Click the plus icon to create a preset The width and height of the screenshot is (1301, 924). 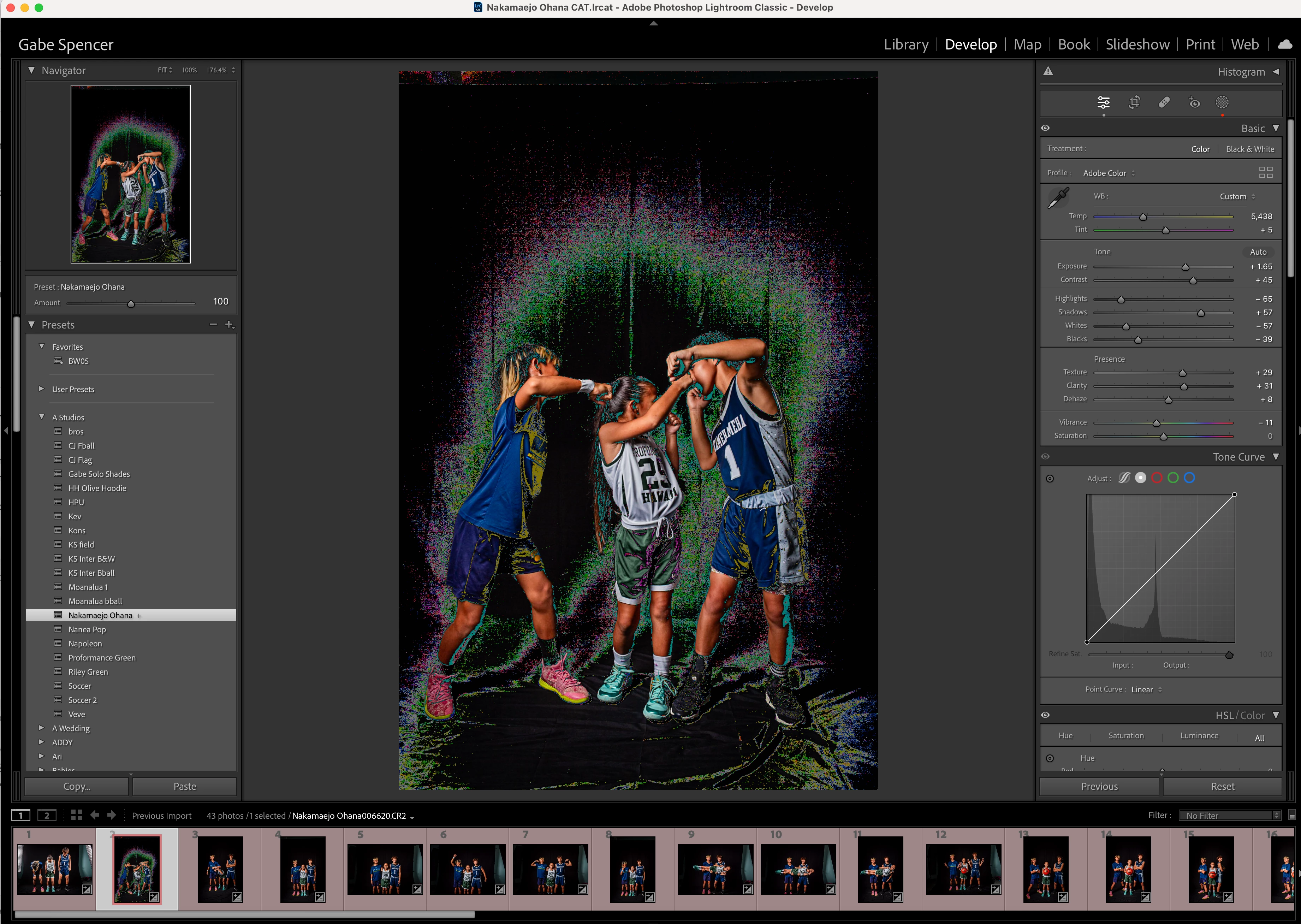pos(229,324)
